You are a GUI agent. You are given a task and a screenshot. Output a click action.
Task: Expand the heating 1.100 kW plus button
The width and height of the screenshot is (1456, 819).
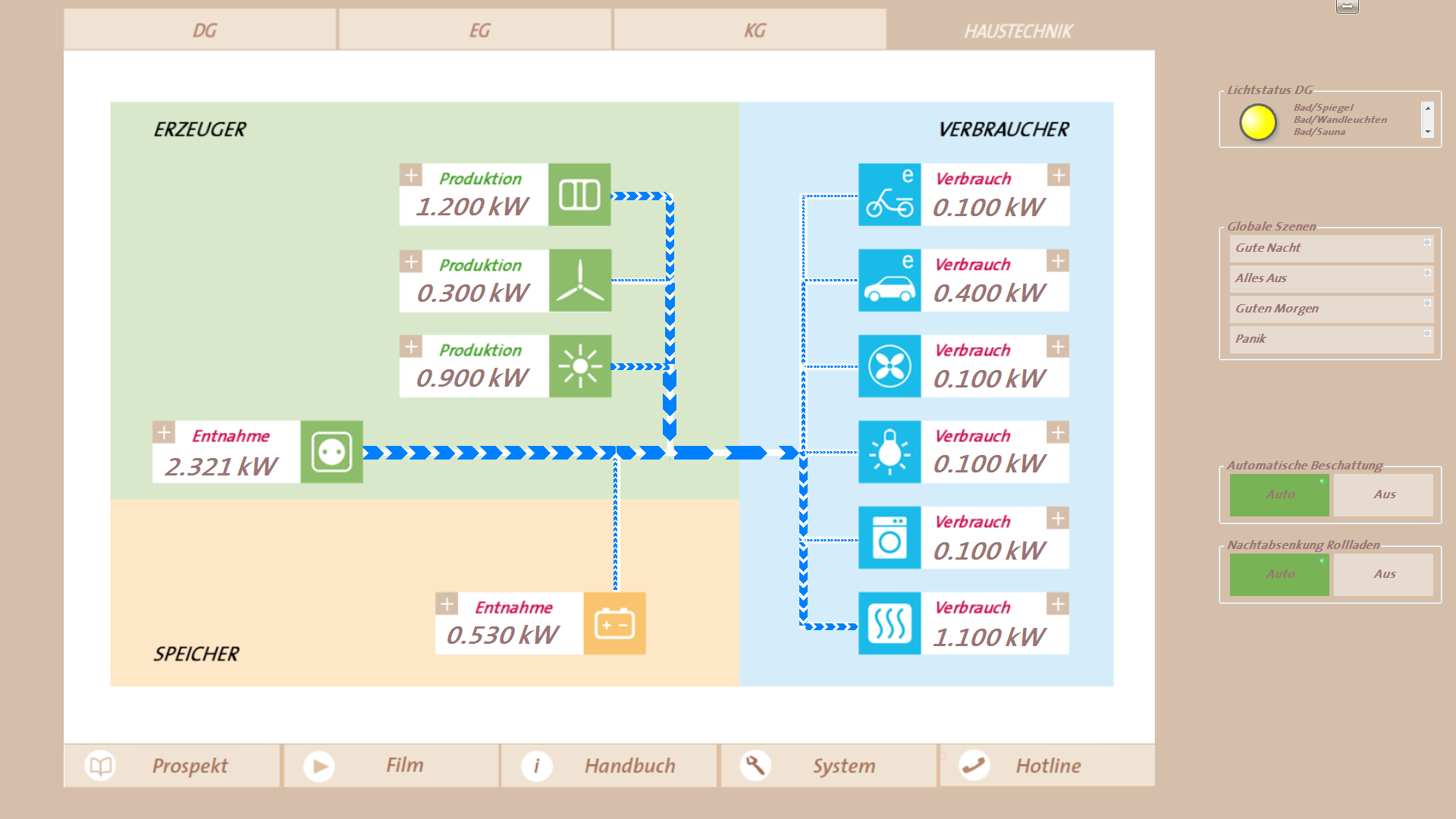[1059, 604]
